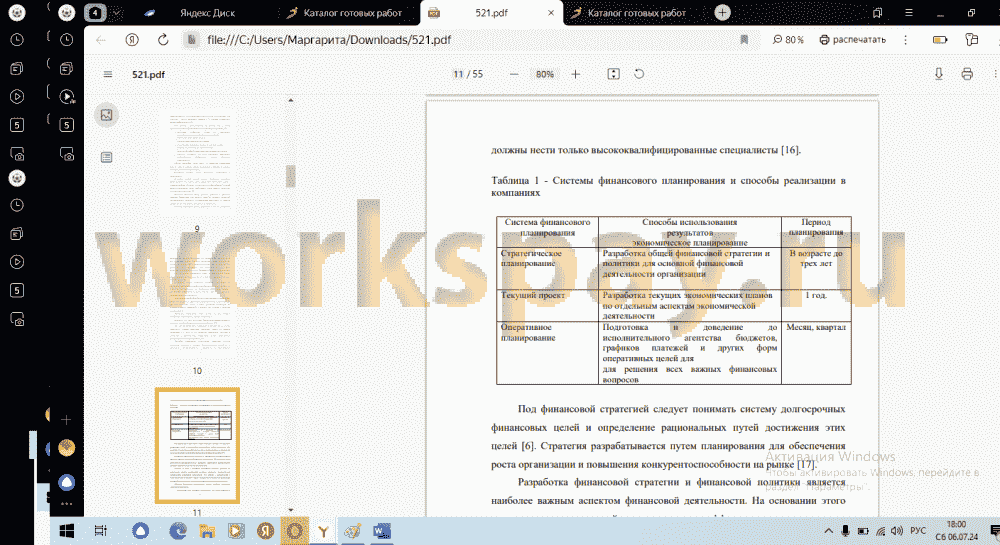Image resolution: width=1000 pixels, height=545 pixels.
Task: Click the thumbnail scrollbar up arrow
Action: [291, 100]
